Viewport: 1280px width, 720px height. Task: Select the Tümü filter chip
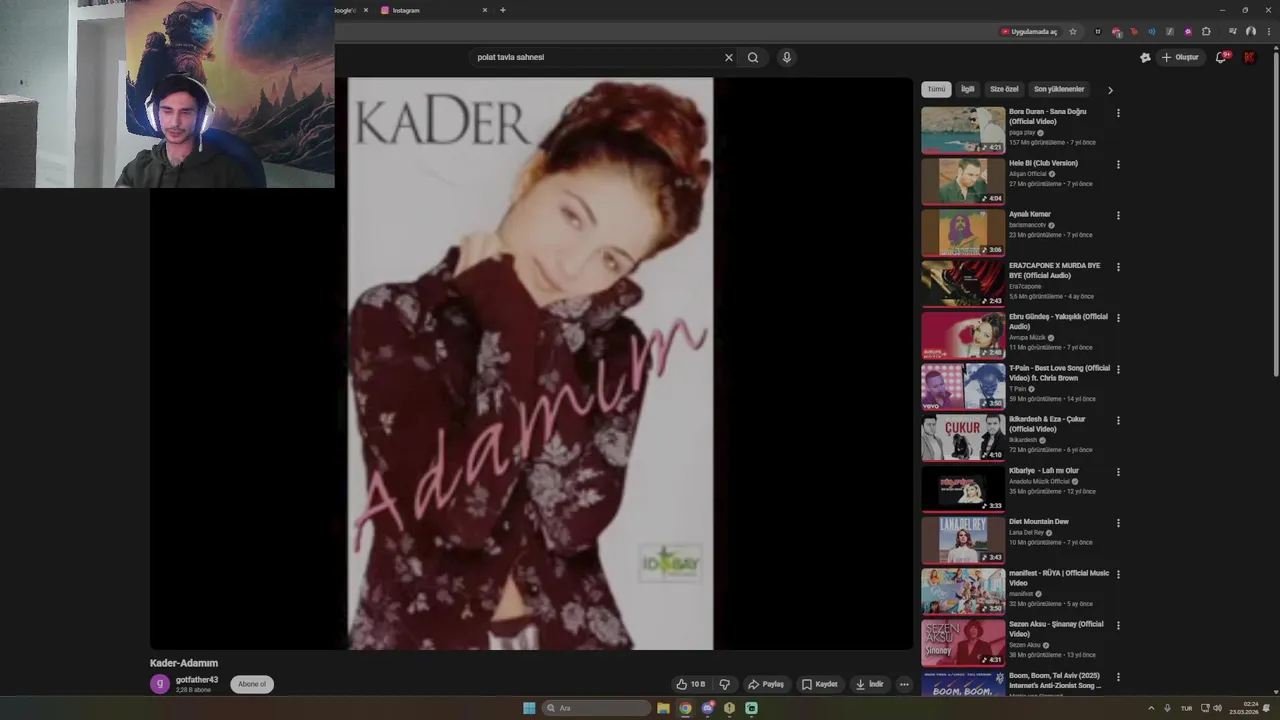[936, 89]
